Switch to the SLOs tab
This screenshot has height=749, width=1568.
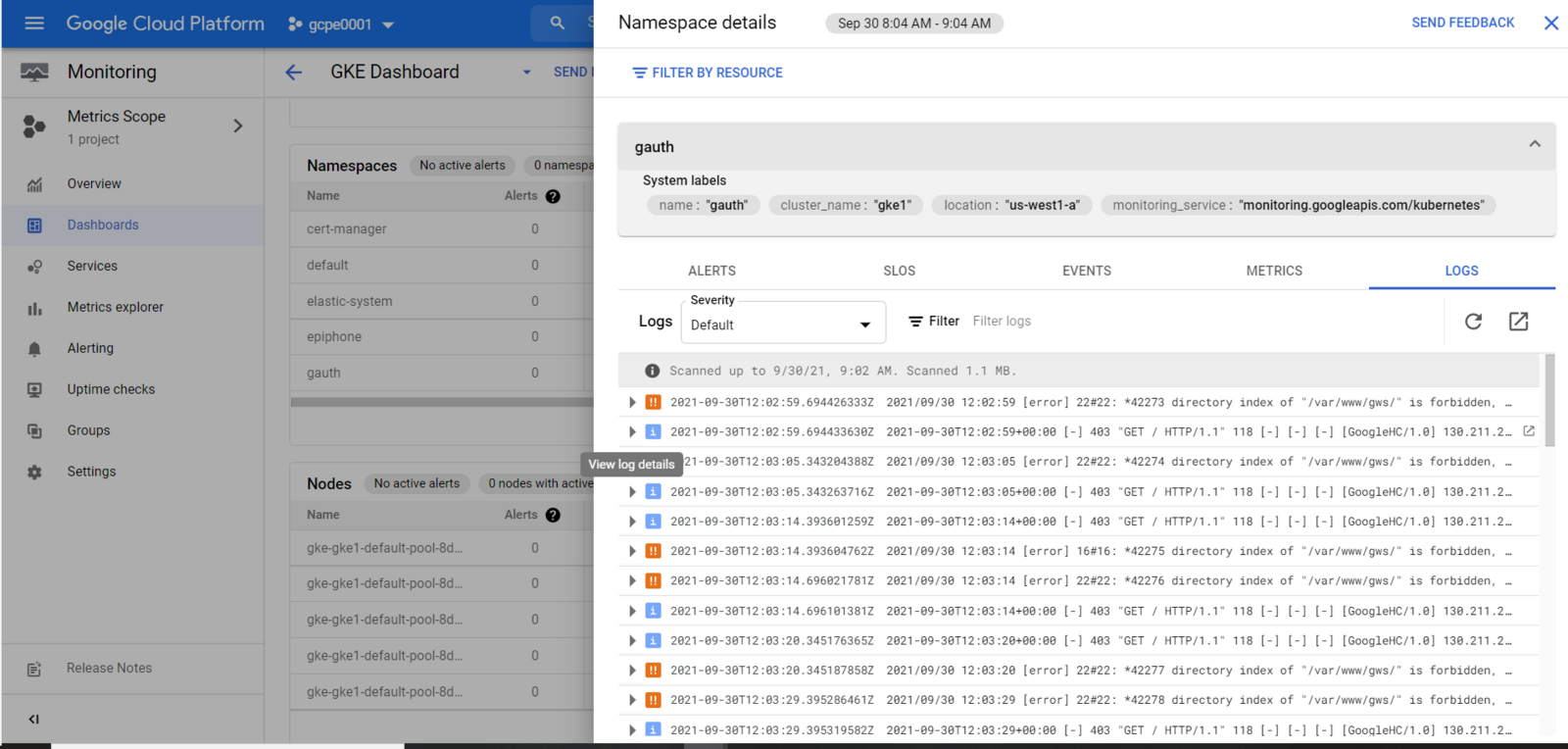click(899, 271)
